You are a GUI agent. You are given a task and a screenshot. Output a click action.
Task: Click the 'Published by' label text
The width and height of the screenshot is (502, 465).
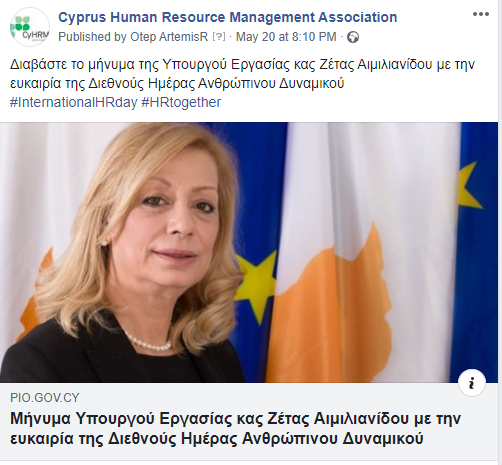coord(93,37)
